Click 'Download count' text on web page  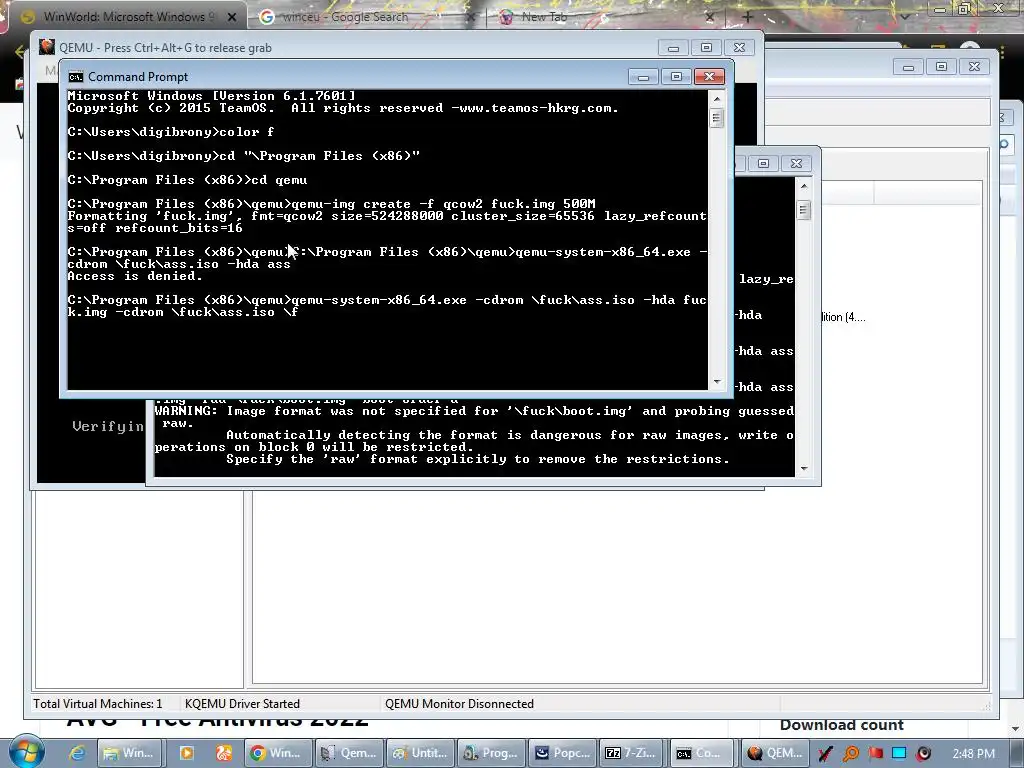click(842, 725)
